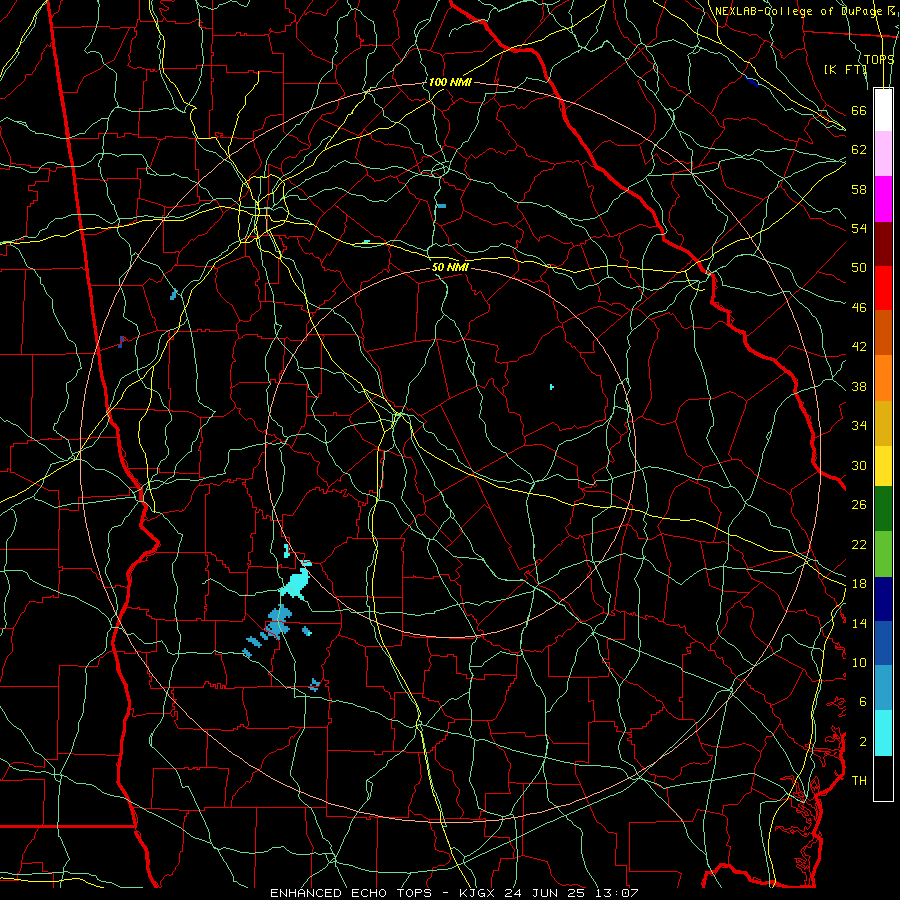Click the medium blue legend swatch

point(883,643)
